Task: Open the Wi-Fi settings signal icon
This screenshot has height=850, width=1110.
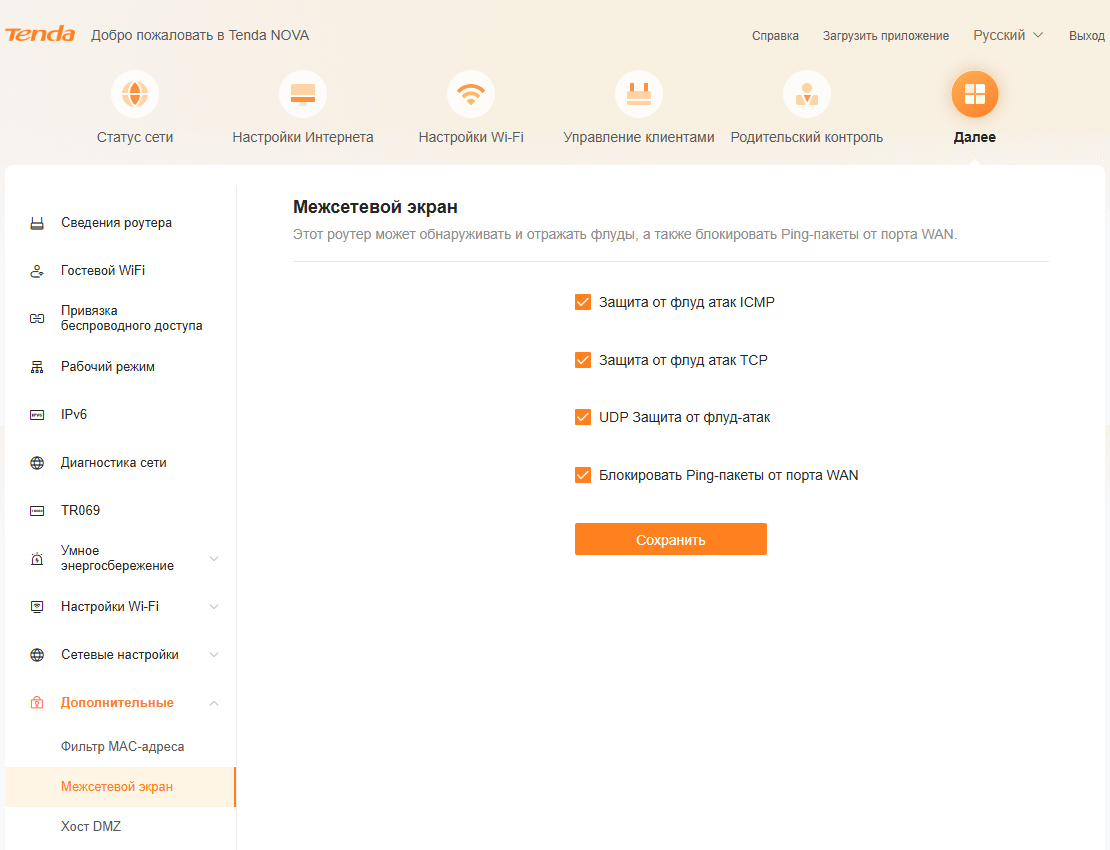Action: (471, 94)
